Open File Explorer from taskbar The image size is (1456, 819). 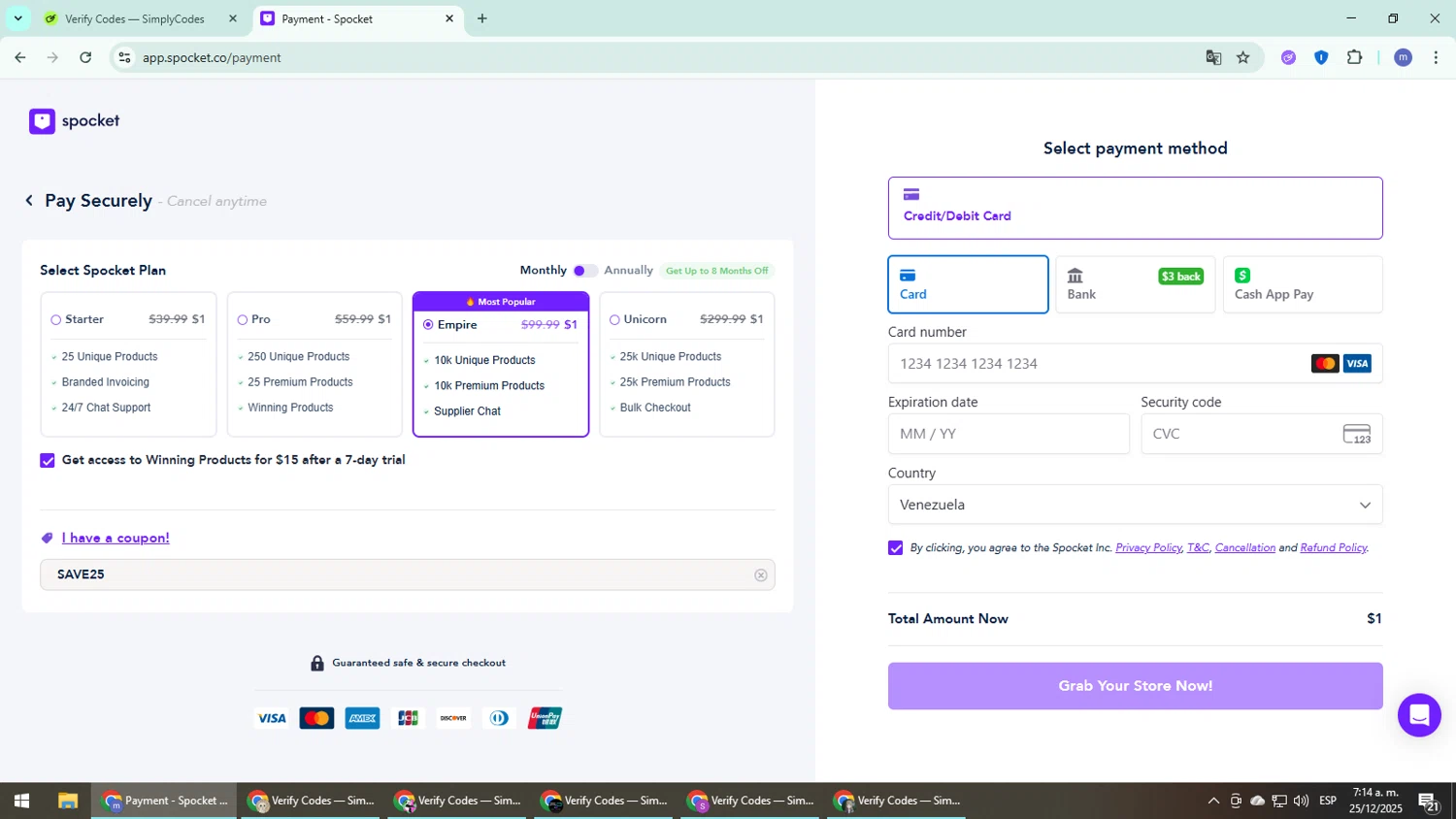tap(67, 801)
